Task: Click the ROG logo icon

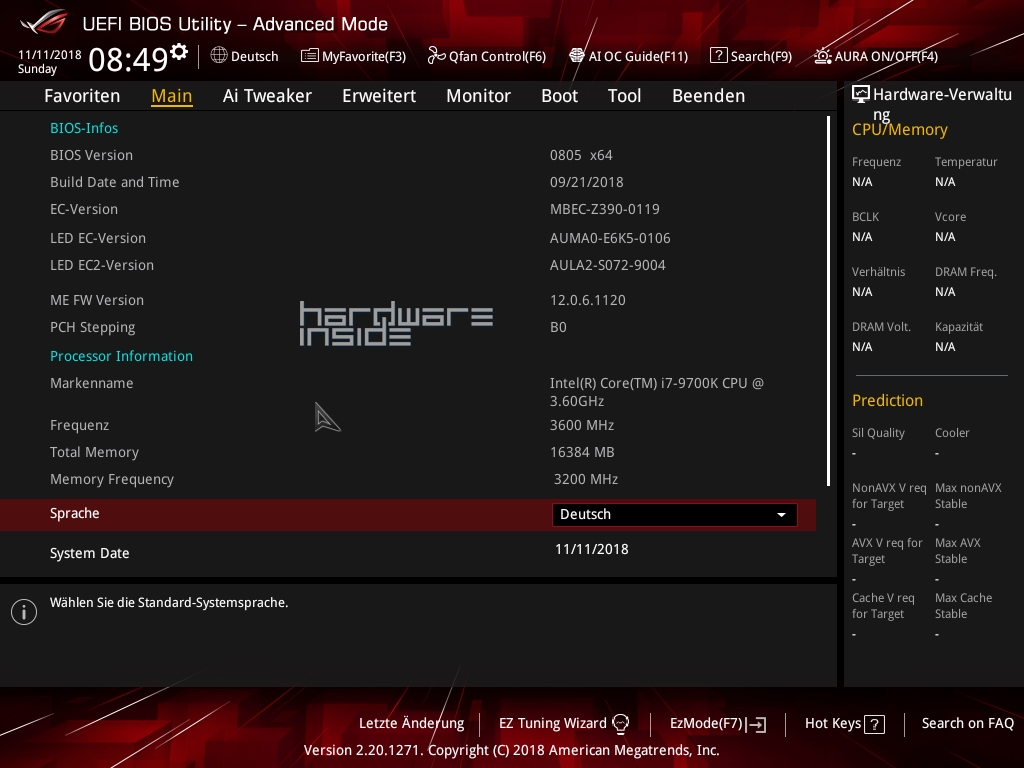Action: pos(43,22)
